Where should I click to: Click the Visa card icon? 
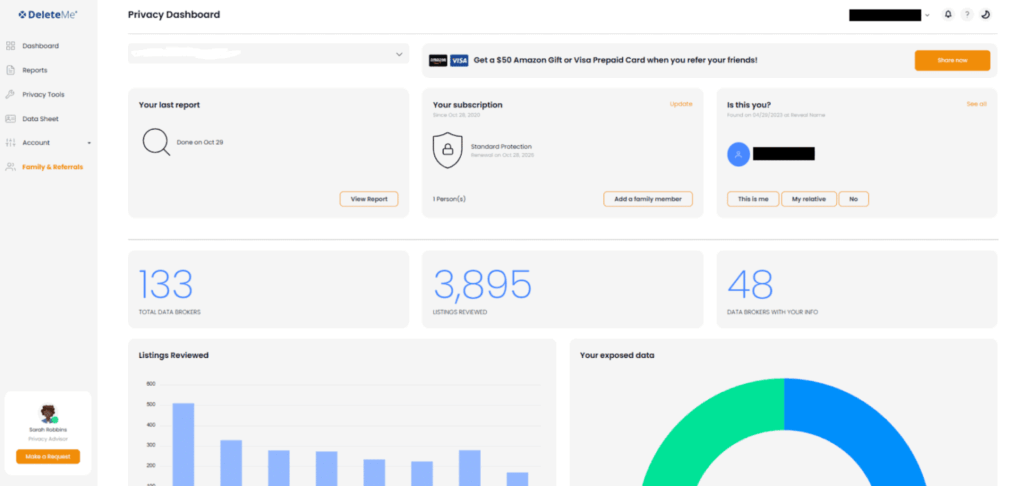click(459, 60)
